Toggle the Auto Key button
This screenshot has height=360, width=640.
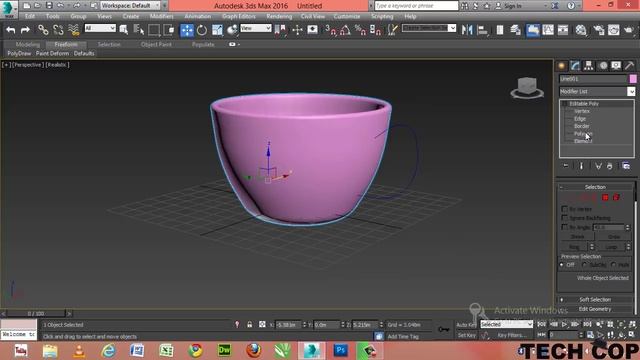466,325
